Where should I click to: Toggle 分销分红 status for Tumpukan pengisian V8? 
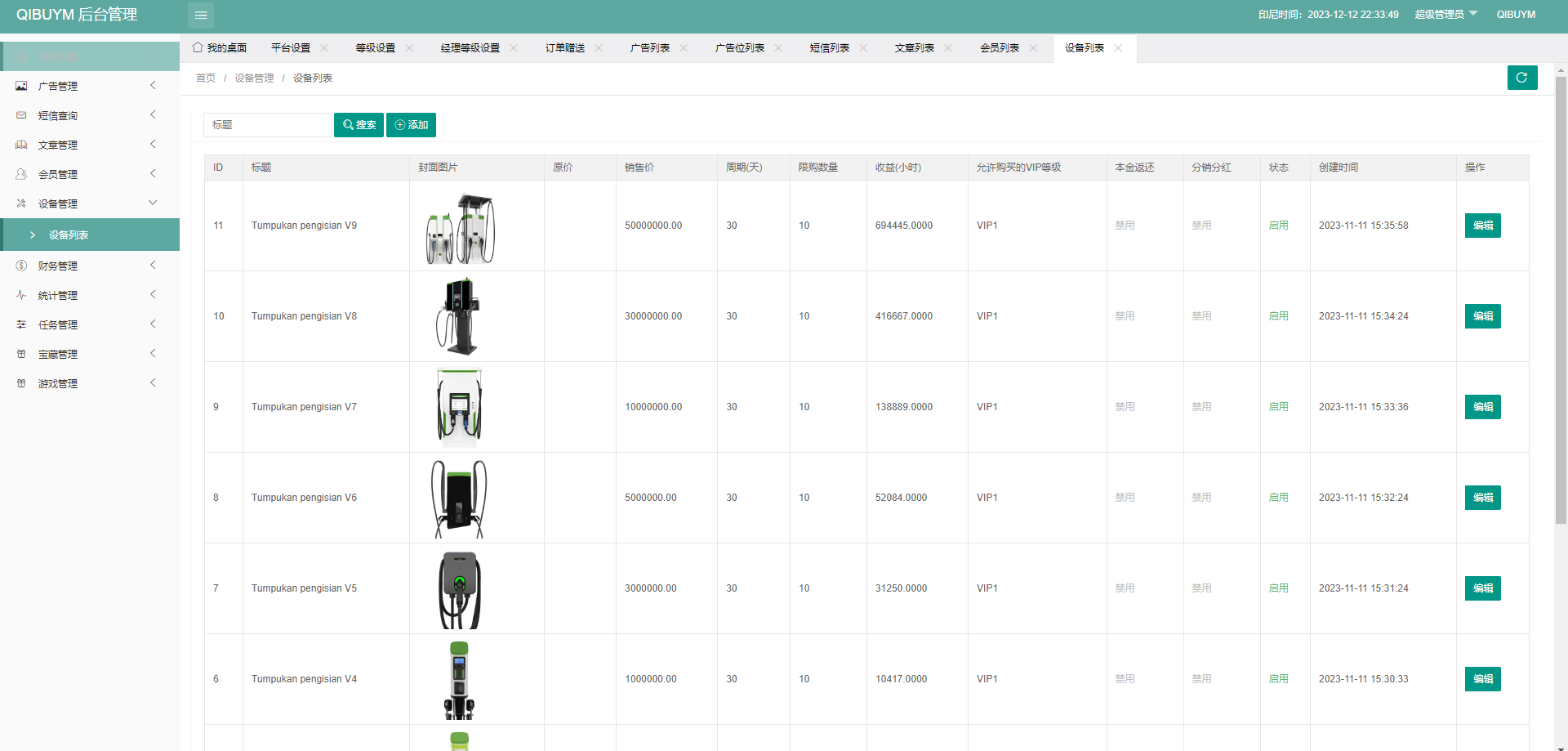1201,316
